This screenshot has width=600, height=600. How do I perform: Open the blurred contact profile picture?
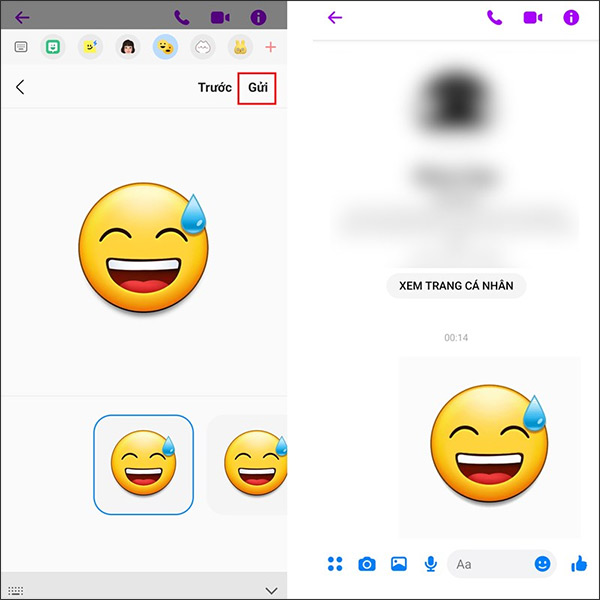[x=456, y=101]
